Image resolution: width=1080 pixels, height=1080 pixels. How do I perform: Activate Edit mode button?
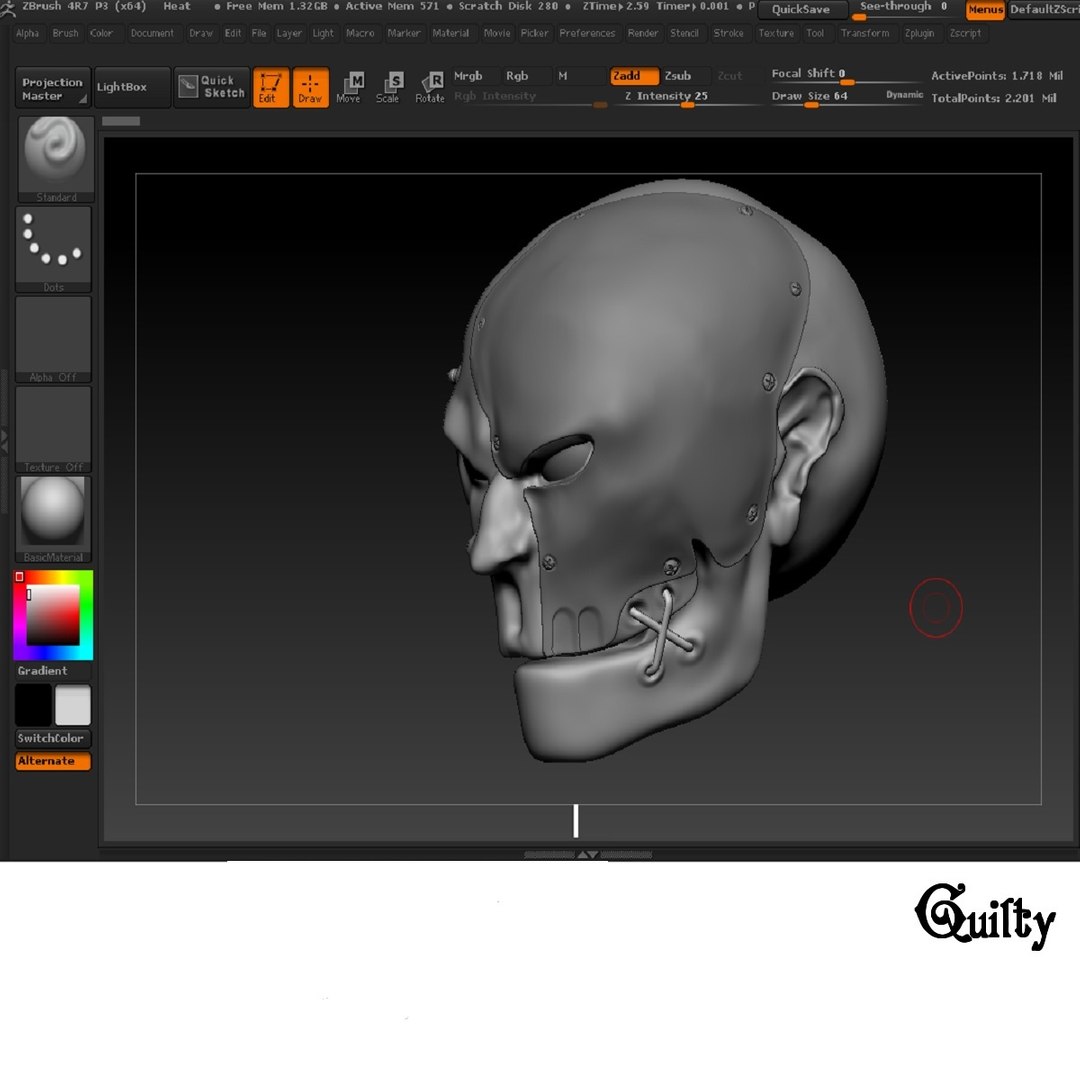[271, 87]
